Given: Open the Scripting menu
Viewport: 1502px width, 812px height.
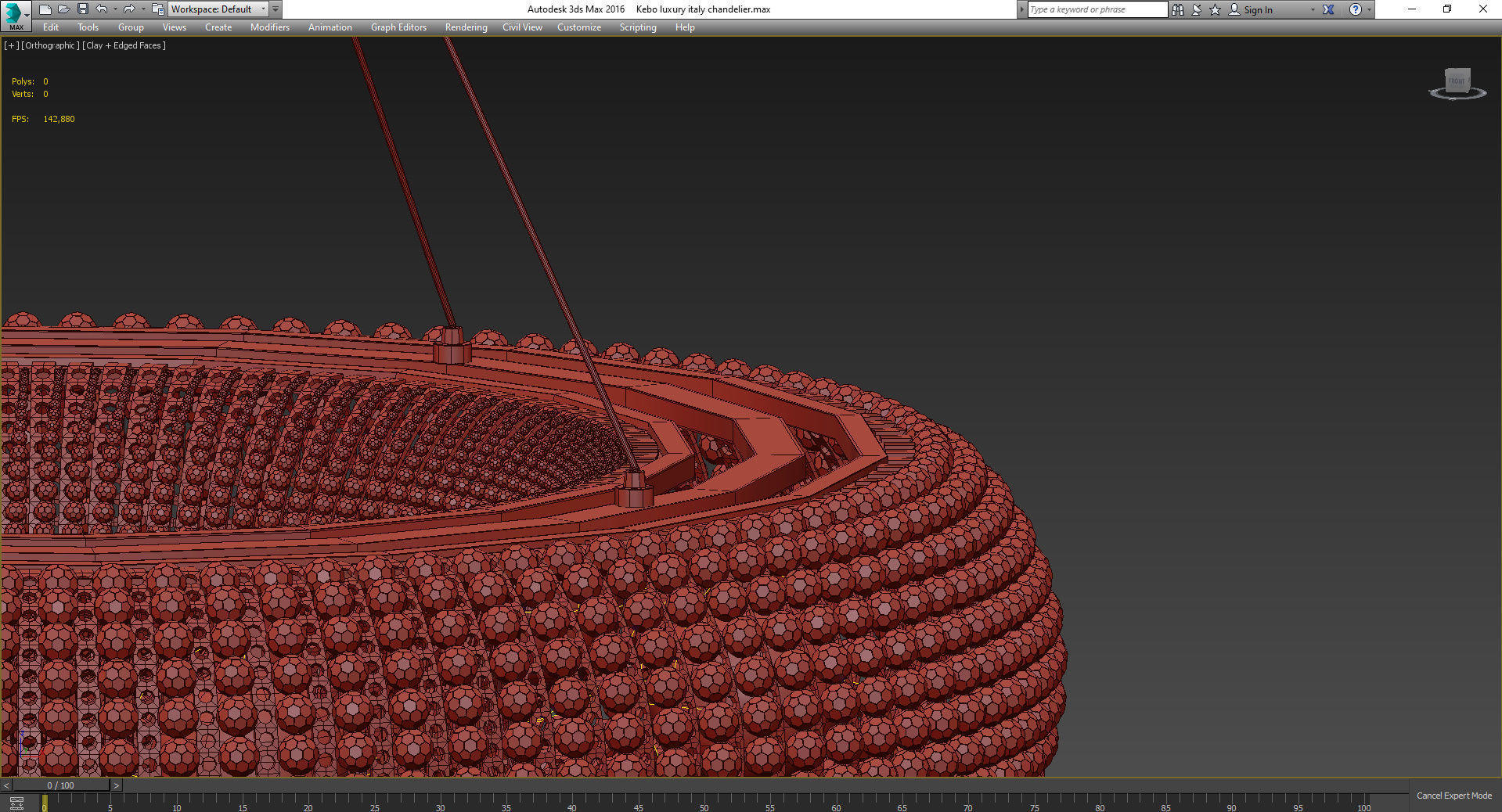Looking at the screenshot, I should [638, 27].
